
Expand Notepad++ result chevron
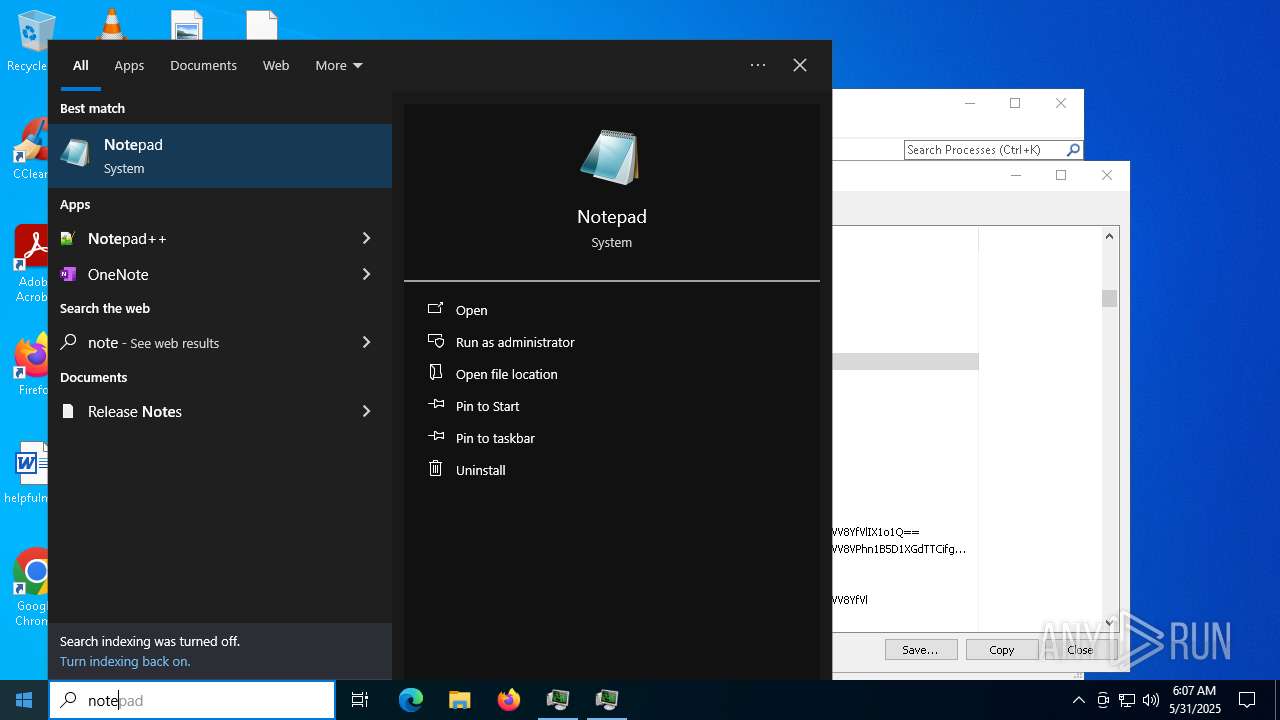[x=366, y=238]
